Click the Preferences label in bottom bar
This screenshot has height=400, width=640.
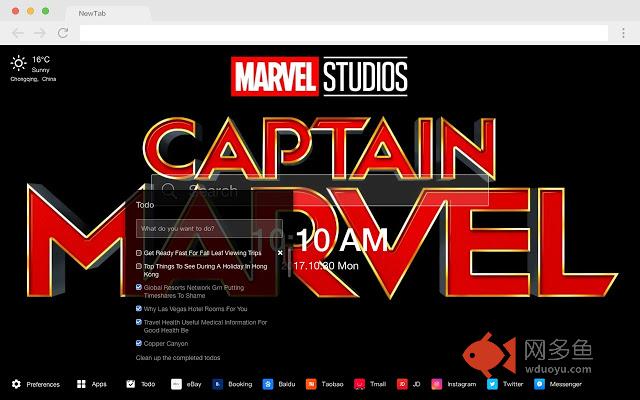43,384
